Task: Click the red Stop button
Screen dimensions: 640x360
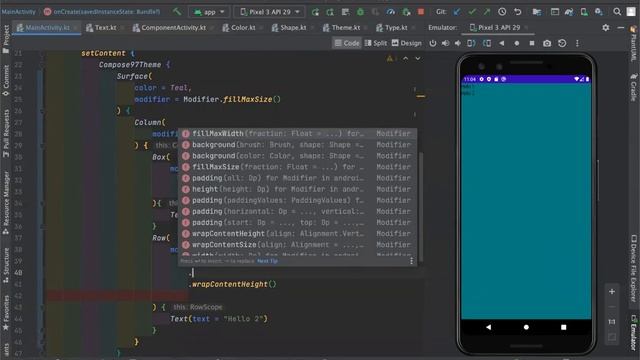Action: coord(421,12)
